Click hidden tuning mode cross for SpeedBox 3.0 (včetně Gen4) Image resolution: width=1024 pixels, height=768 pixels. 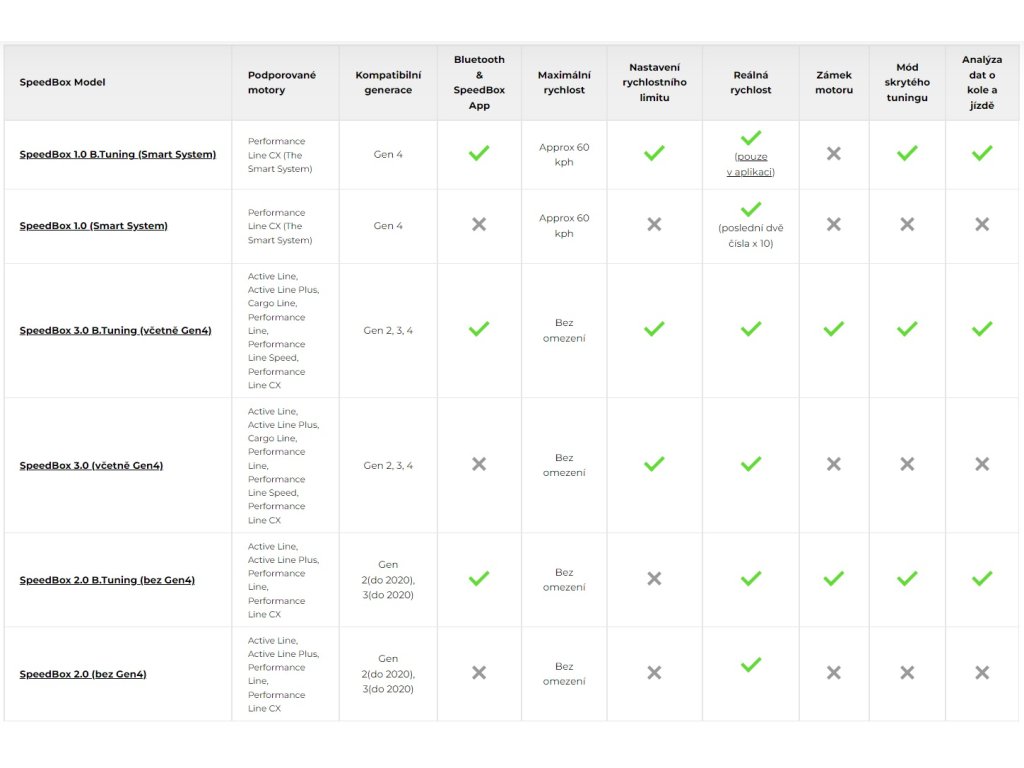click(x=907, y=464)
